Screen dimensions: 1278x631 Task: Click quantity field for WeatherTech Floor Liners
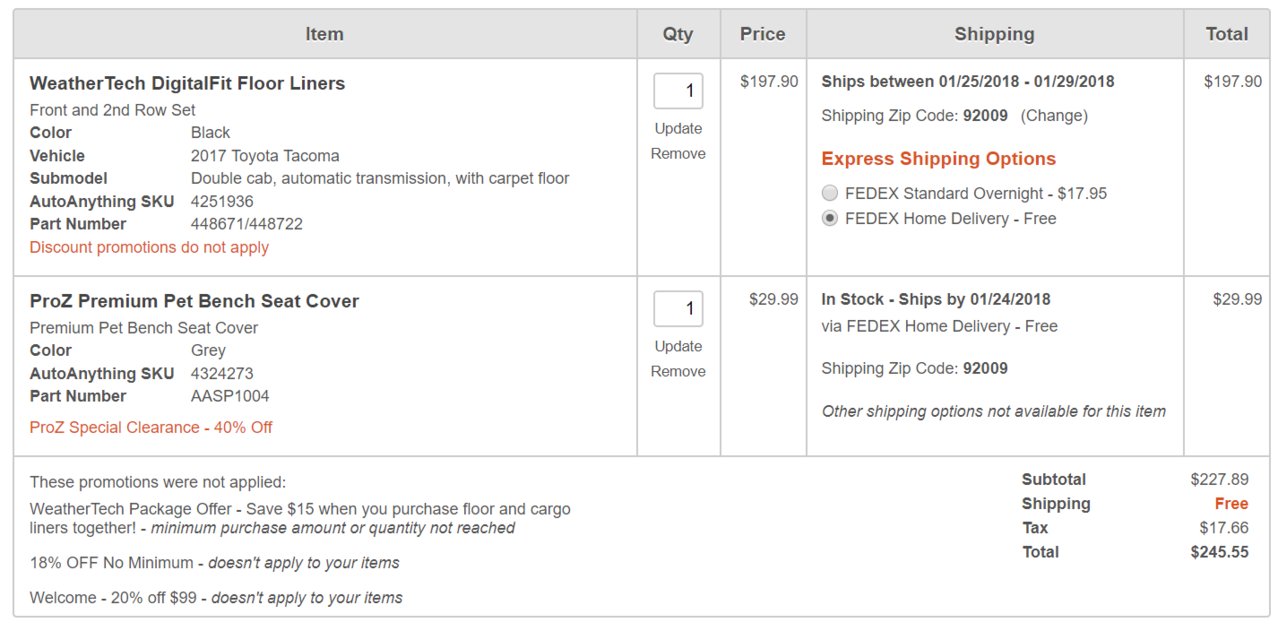(x=678, y=91)
